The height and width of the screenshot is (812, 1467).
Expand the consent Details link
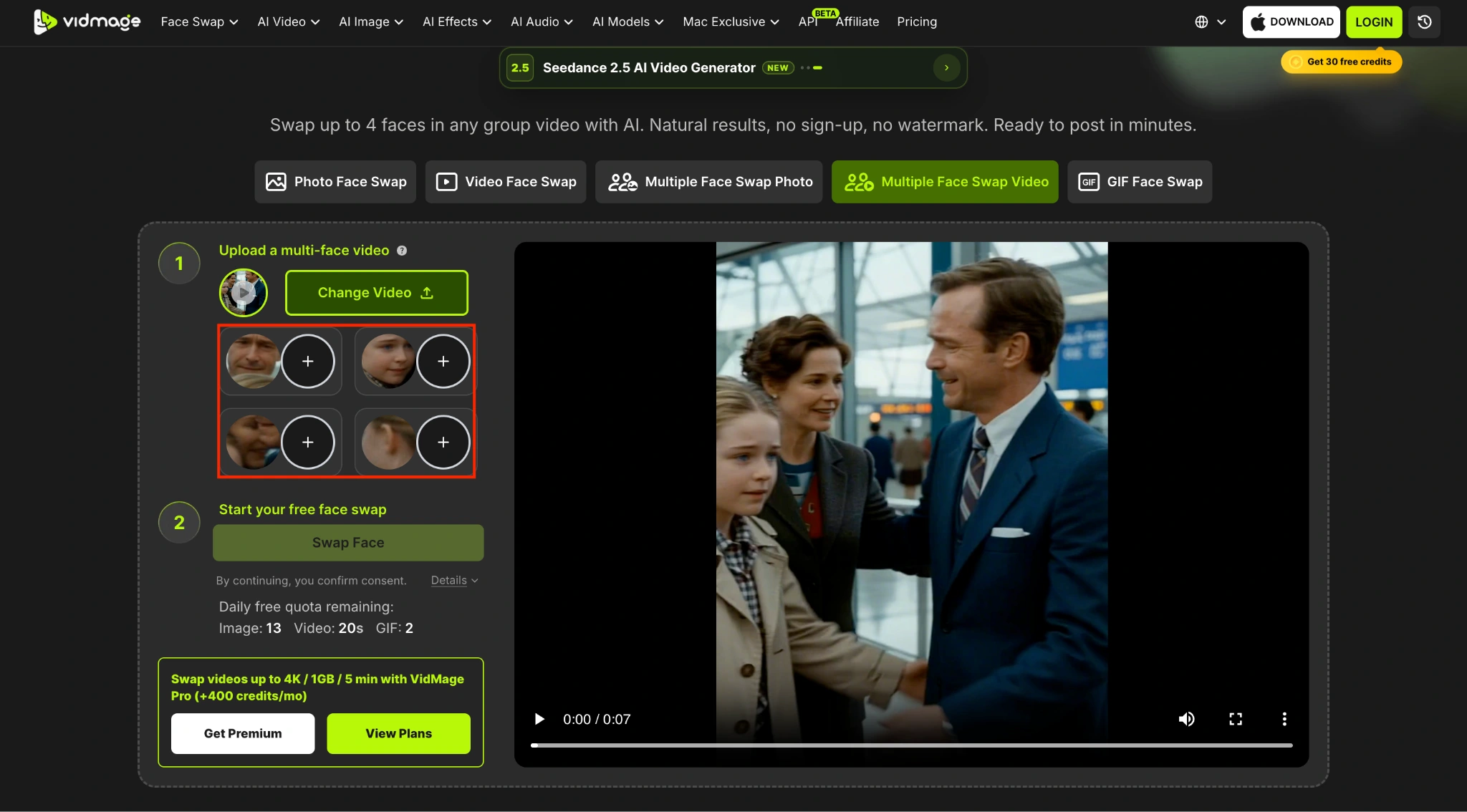[454, 581]
